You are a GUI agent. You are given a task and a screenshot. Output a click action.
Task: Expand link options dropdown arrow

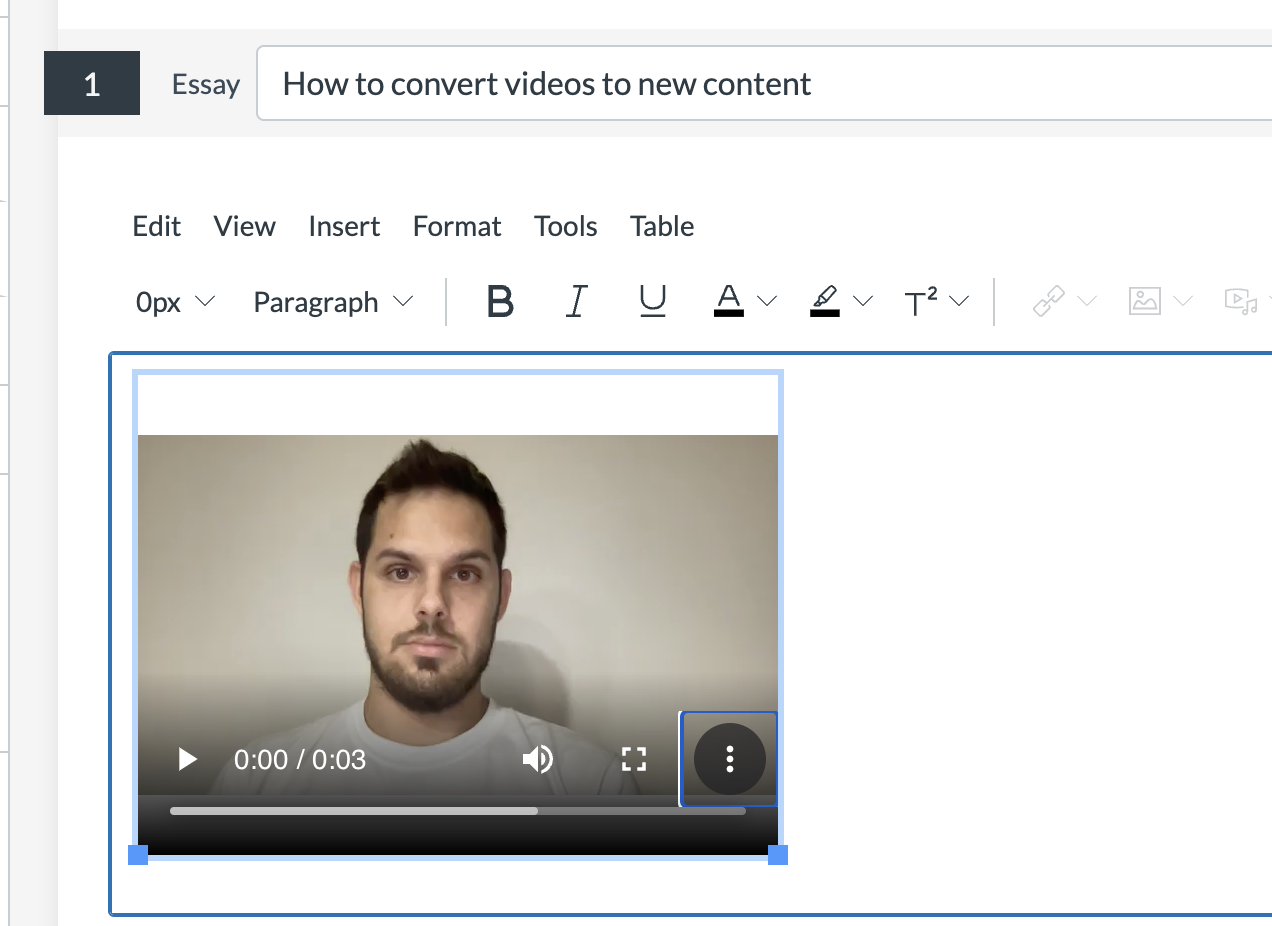click(x=1087, y=301)
